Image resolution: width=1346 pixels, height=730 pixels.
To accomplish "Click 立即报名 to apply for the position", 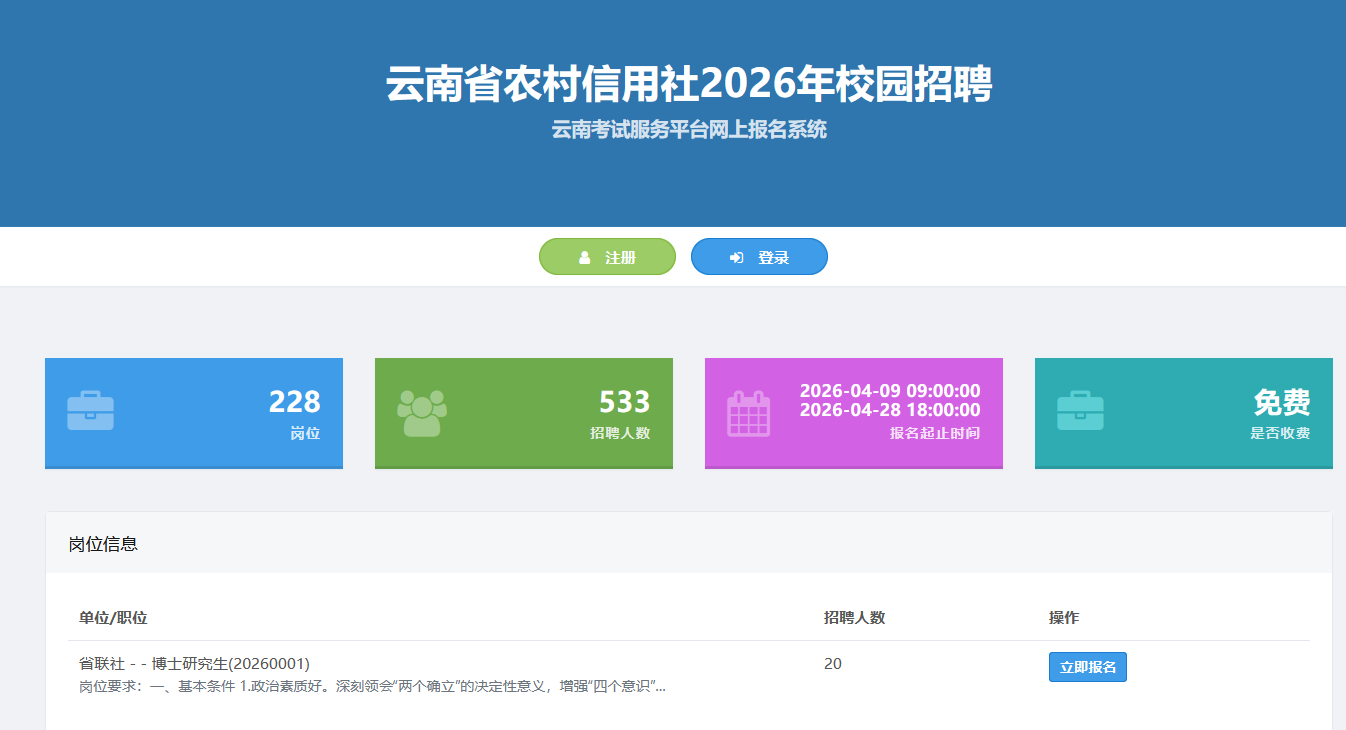I will pyautogui.click(x=1087, y=666).
